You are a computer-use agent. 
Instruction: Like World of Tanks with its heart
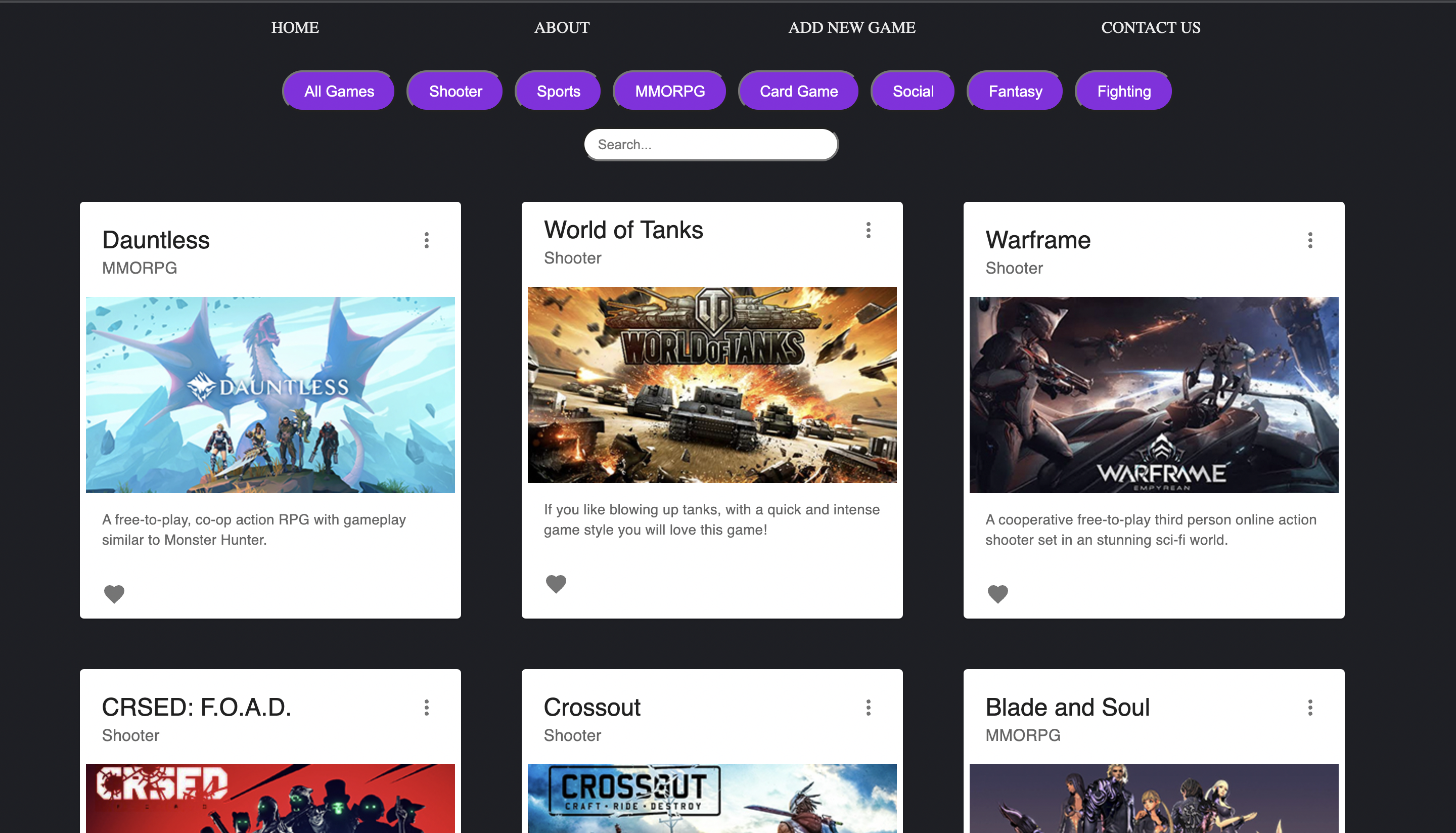click(x=556, y=584)
